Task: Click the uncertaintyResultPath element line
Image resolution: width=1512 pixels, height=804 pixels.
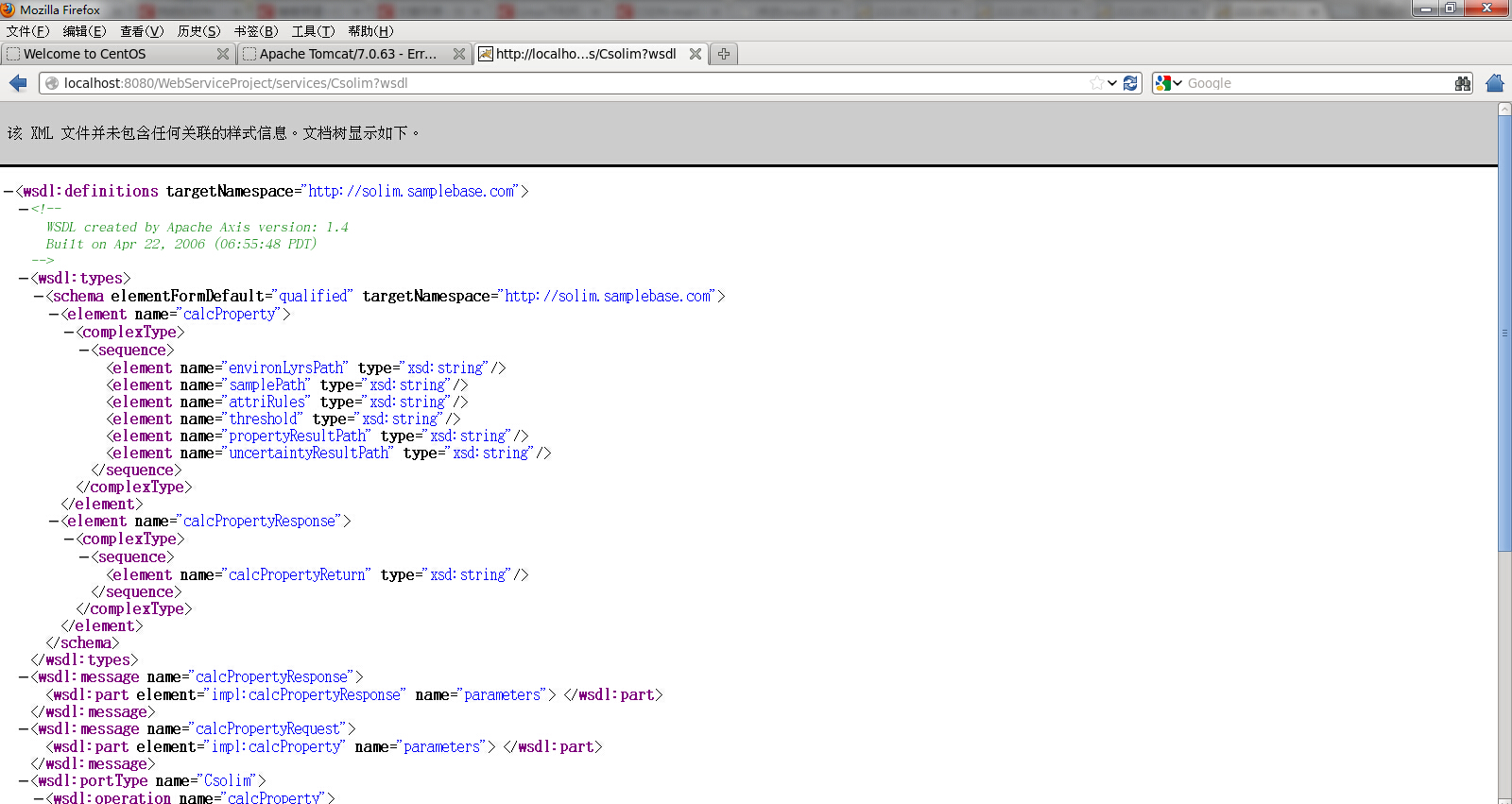Action: tap(329, 453)
